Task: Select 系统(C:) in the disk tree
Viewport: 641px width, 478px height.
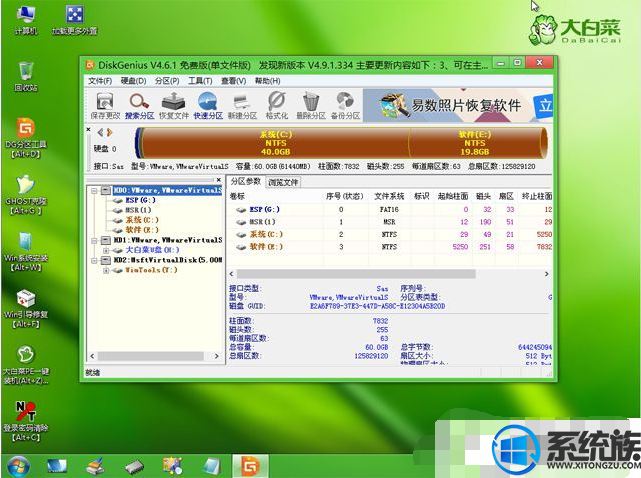Action: (141, 220)
